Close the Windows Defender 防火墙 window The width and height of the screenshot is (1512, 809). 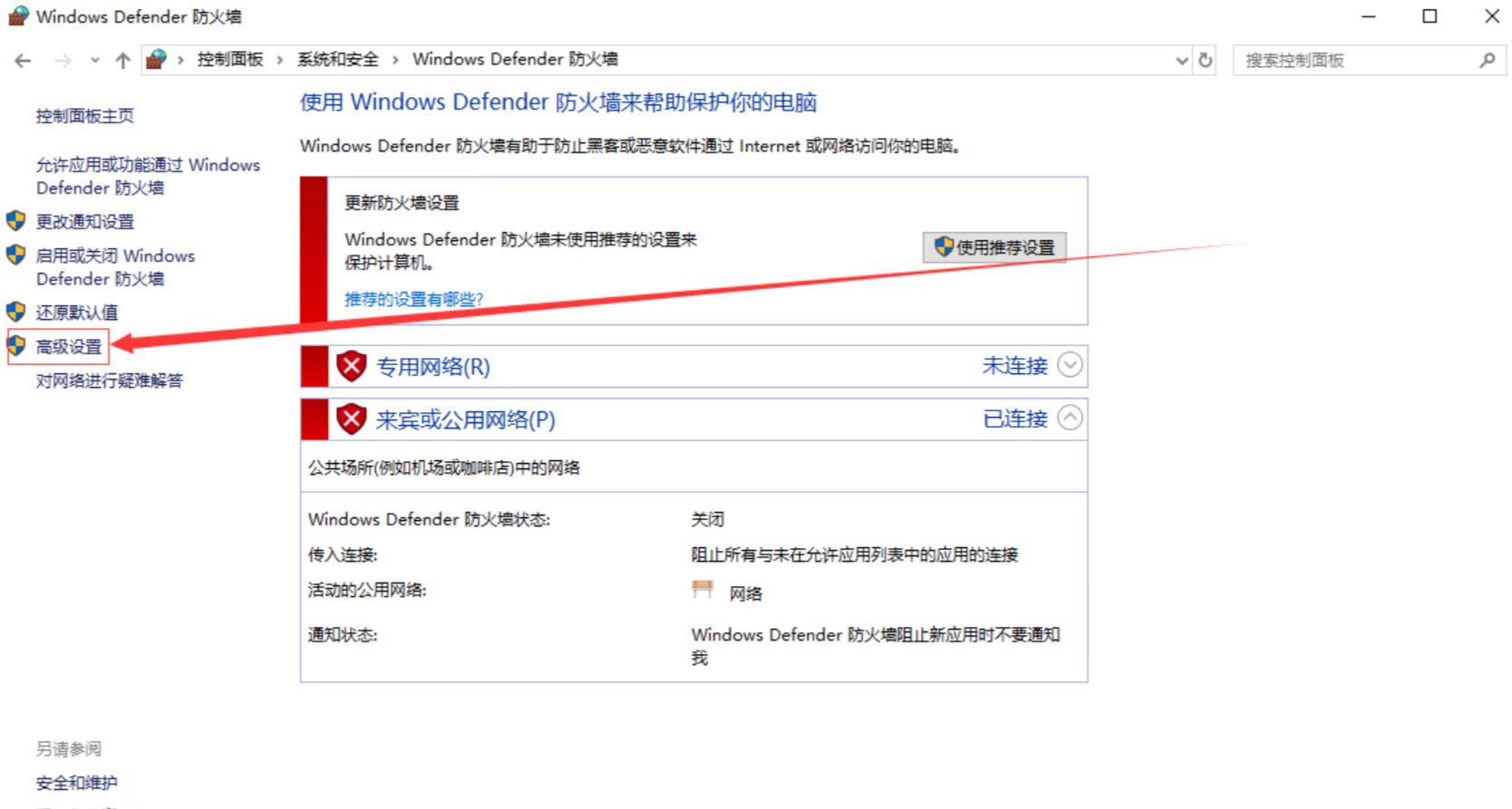(x=1491, y=16)
